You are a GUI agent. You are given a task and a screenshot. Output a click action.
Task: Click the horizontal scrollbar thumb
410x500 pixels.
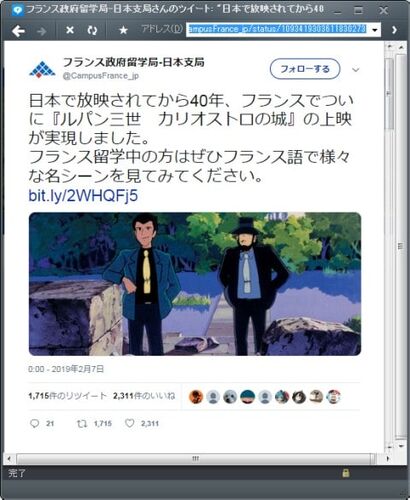[194, 459]
